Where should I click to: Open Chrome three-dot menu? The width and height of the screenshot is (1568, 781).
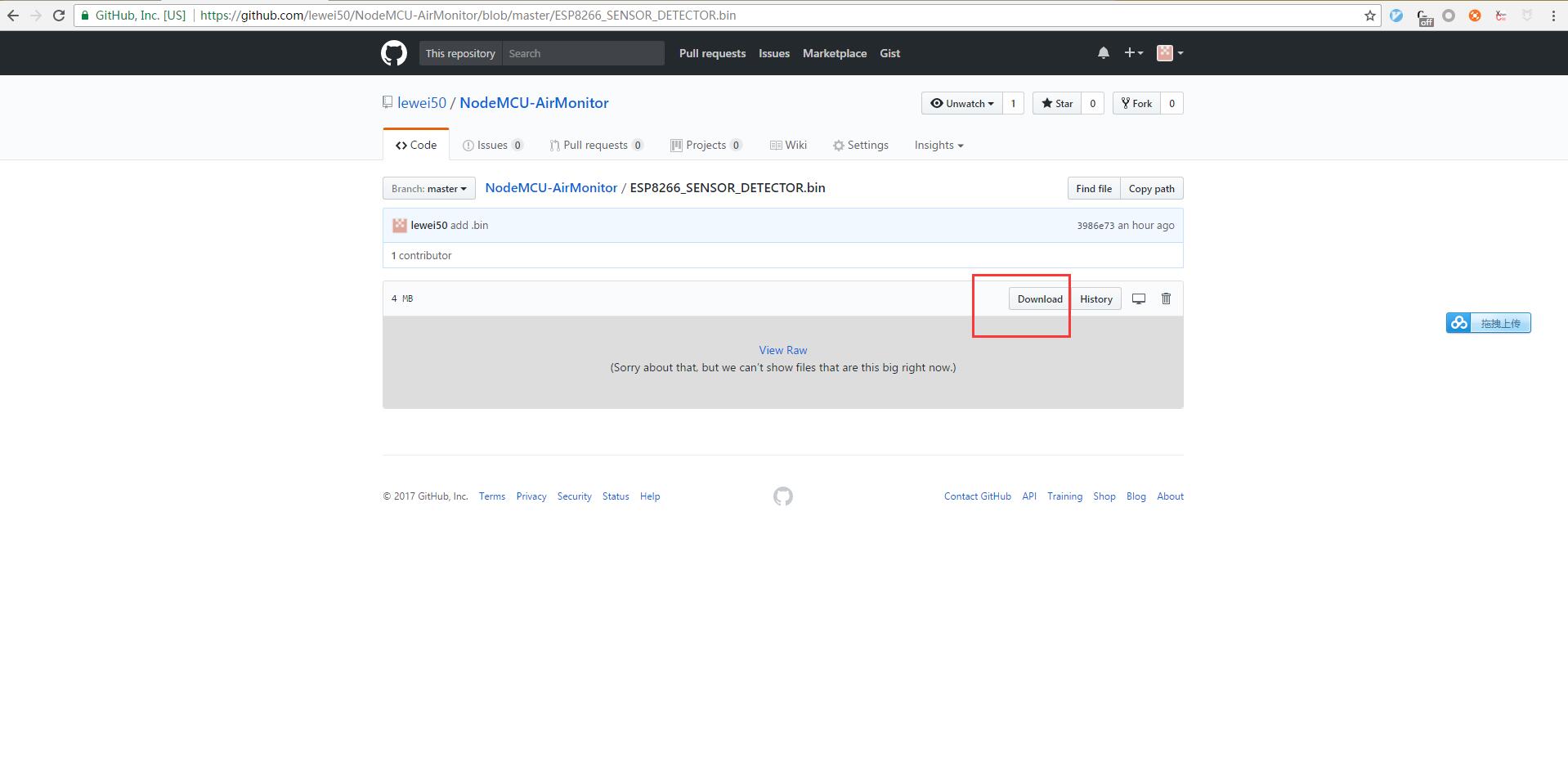click(1553, 16)
